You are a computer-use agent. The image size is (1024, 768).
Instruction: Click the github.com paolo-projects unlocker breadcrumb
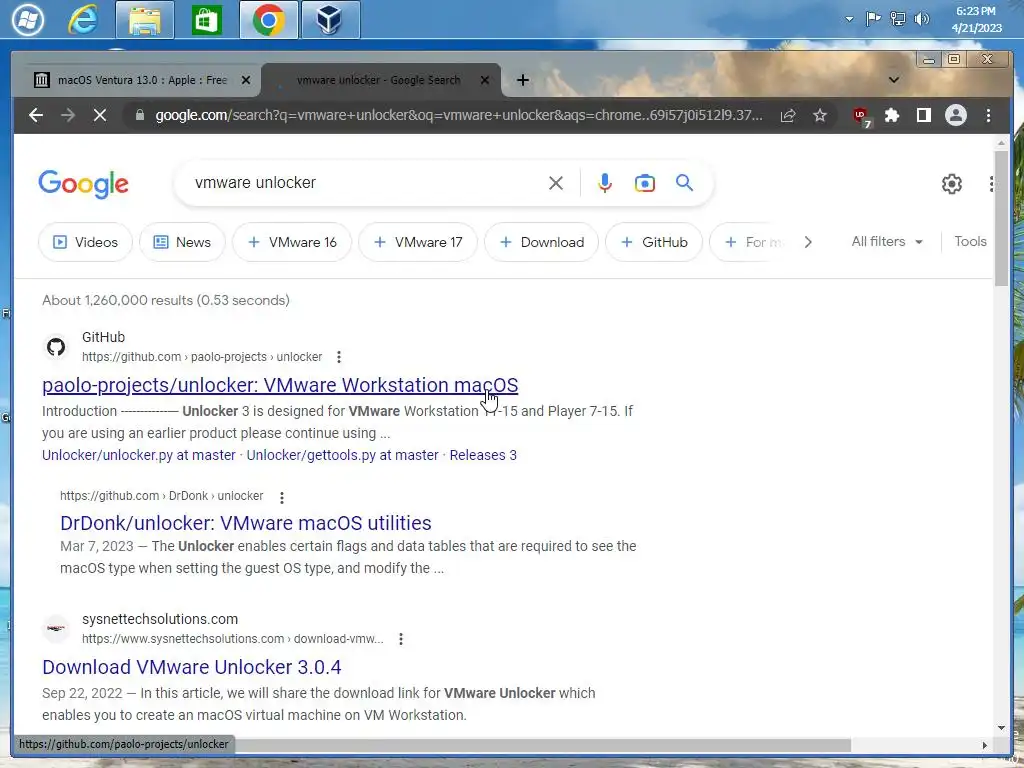click(202, 357)
